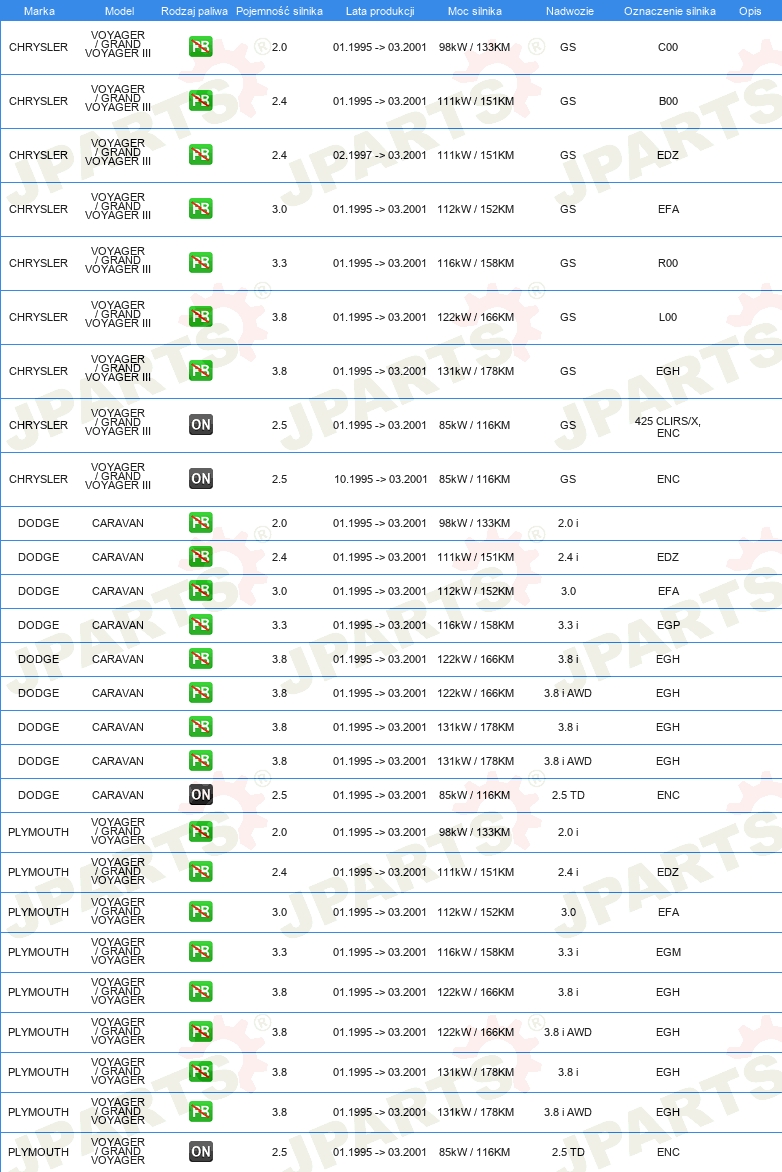Click the petrol icon in Dodge Caravan EFA row
The image size is (782, 1172).
(200, 590)
